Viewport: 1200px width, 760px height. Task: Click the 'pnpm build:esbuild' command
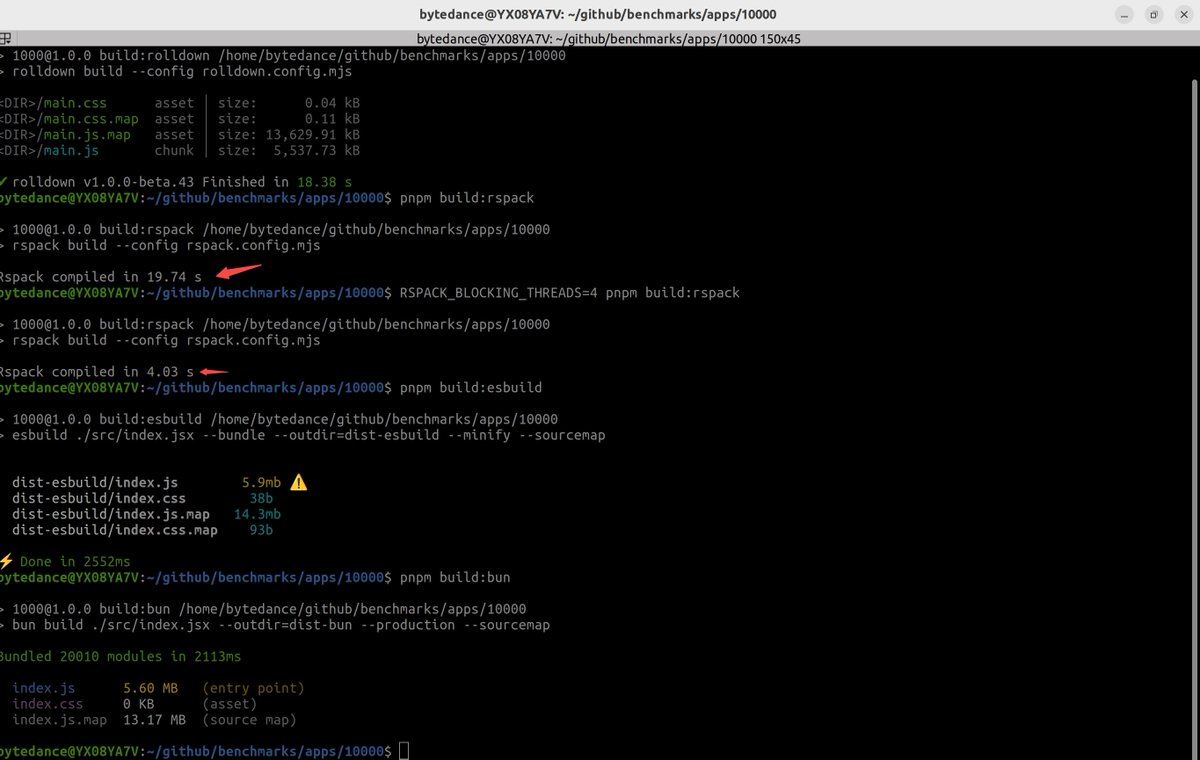470,388
